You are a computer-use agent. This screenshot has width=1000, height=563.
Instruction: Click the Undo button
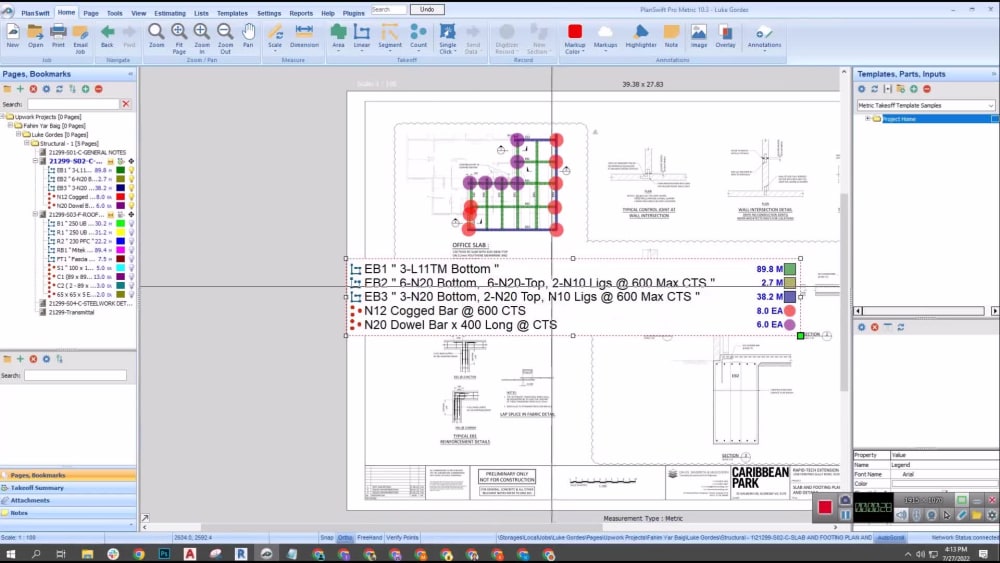[x=427, y=10]
